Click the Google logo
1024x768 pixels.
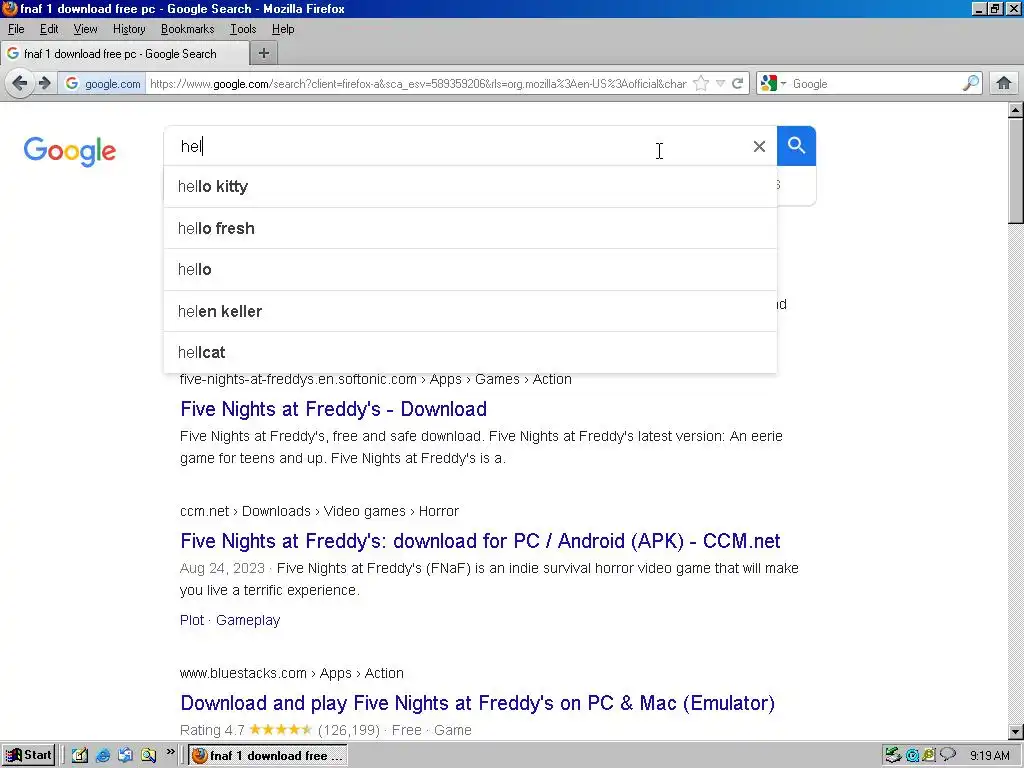[70, 152]
